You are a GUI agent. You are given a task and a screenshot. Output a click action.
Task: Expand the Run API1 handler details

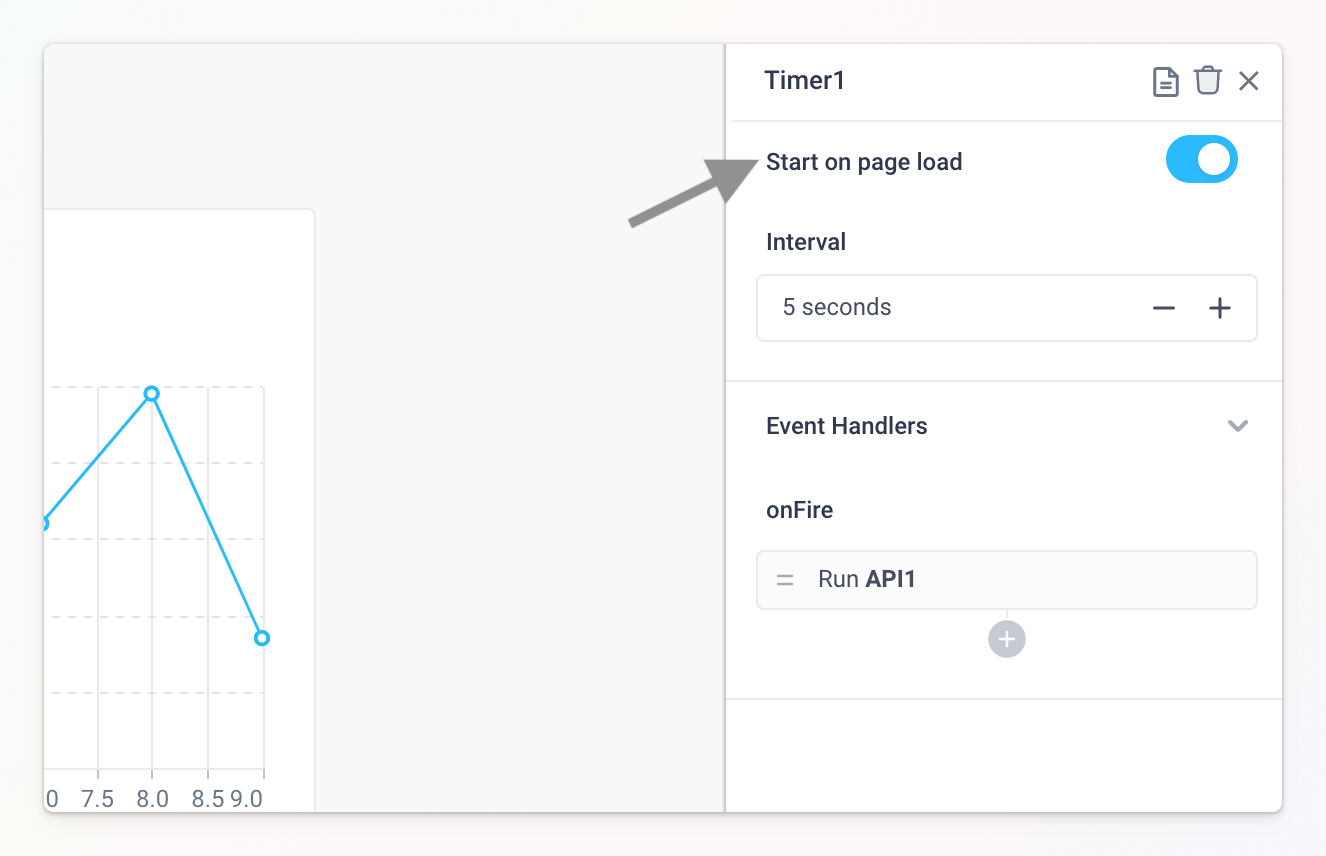pos(1007,580)
